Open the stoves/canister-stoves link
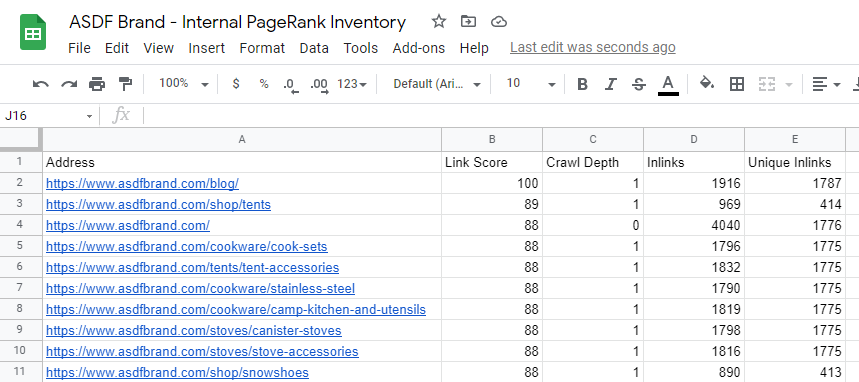 coord(193,330)
